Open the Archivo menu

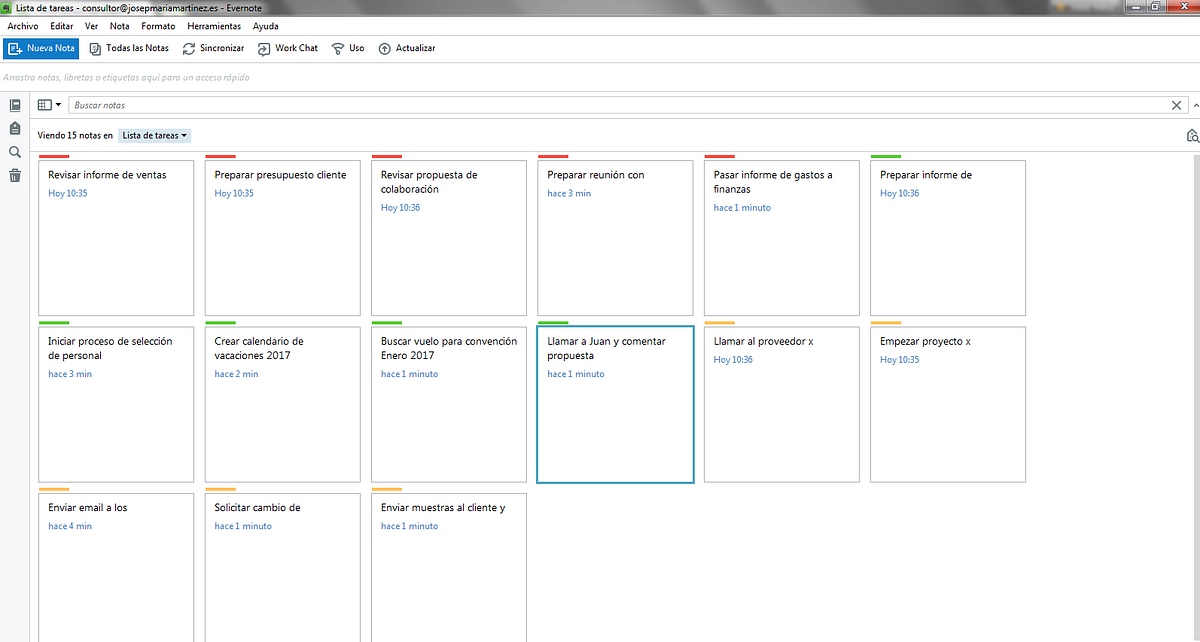point(23,26)
